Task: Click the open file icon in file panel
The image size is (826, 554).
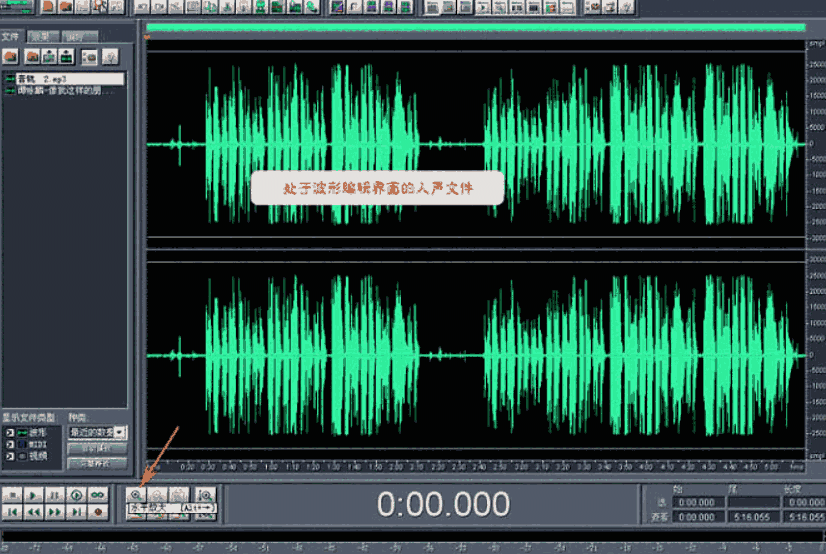Action: click(x=10, y=56)
